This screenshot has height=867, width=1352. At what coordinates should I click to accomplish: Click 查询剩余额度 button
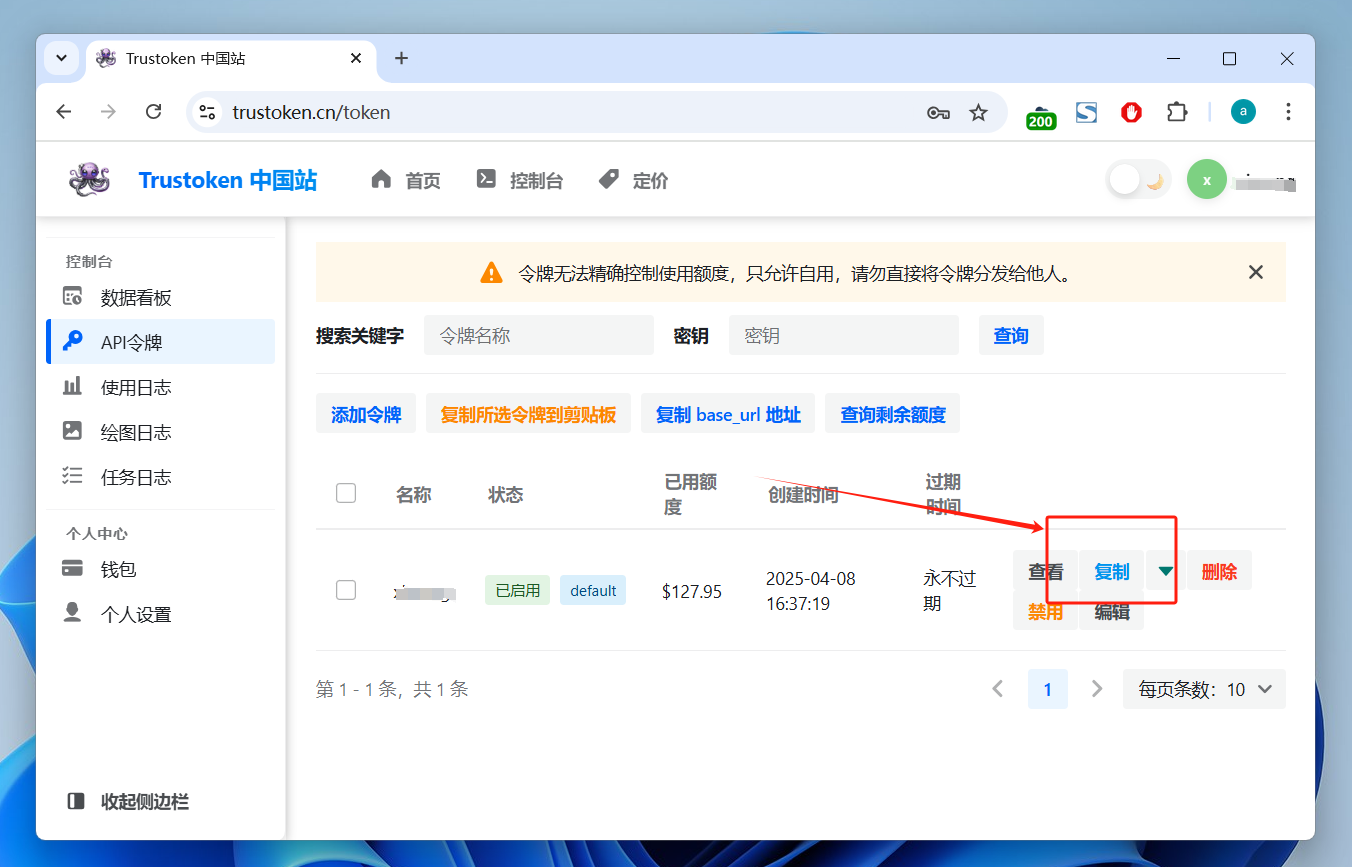point(893,413)
